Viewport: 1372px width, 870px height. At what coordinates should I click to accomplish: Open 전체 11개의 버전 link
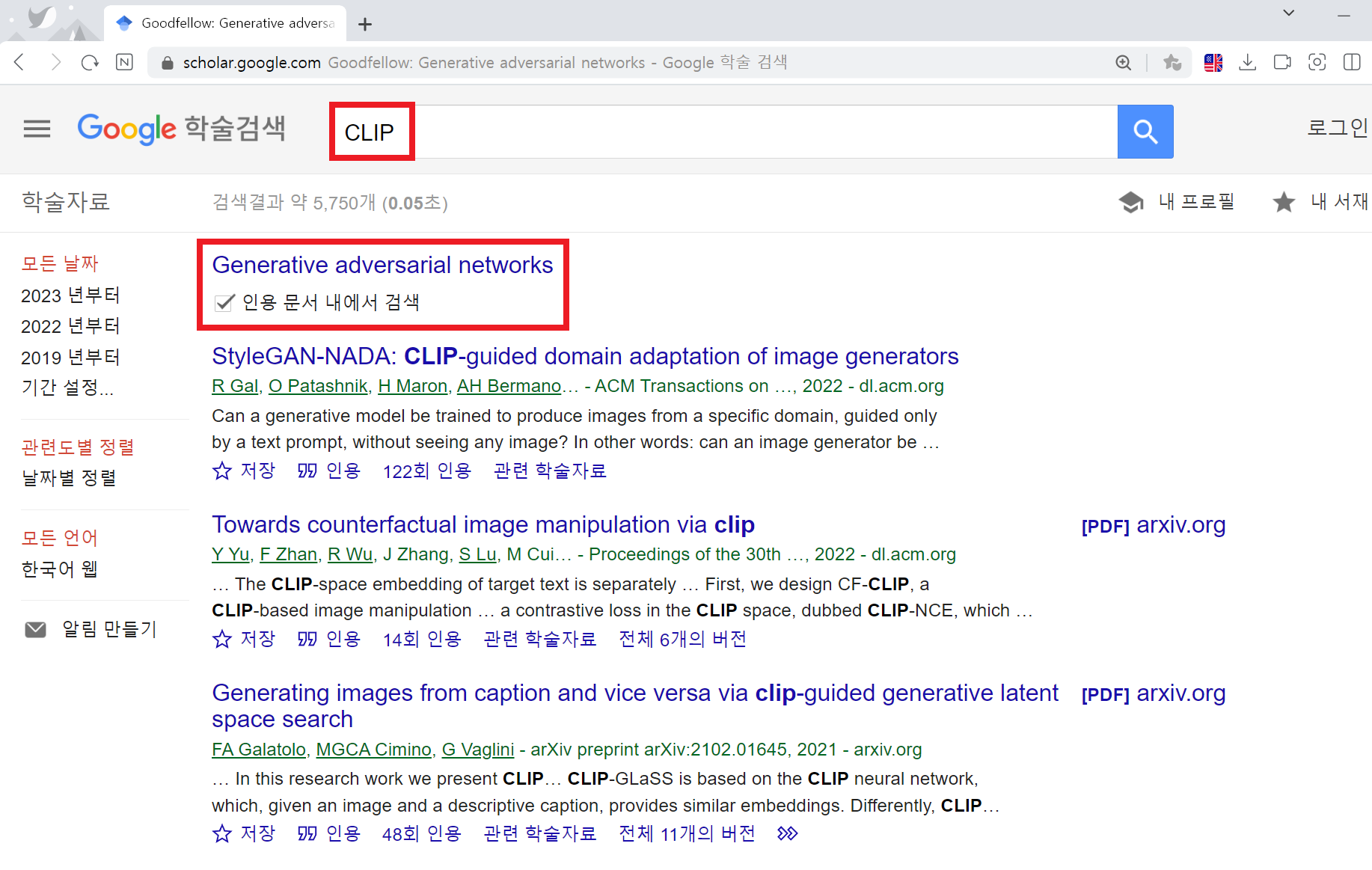coord(687,833)
